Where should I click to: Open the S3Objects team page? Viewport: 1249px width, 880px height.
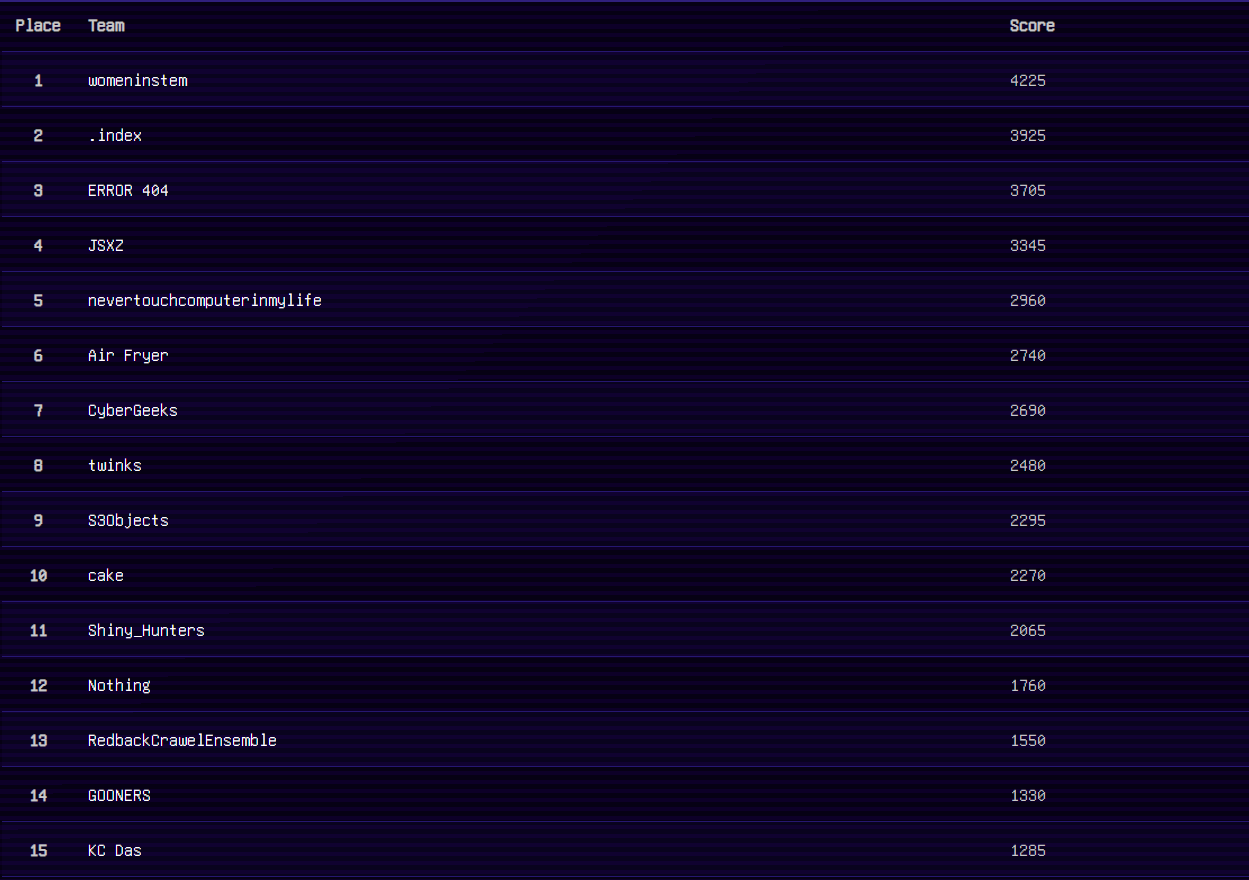[128, 520]
